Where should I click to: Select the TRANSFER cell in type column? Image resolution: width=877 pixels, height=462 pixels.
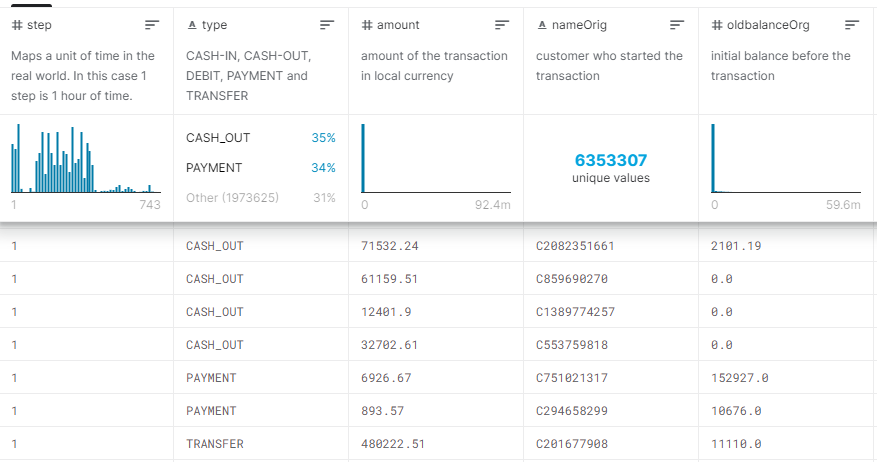[214, 444]
